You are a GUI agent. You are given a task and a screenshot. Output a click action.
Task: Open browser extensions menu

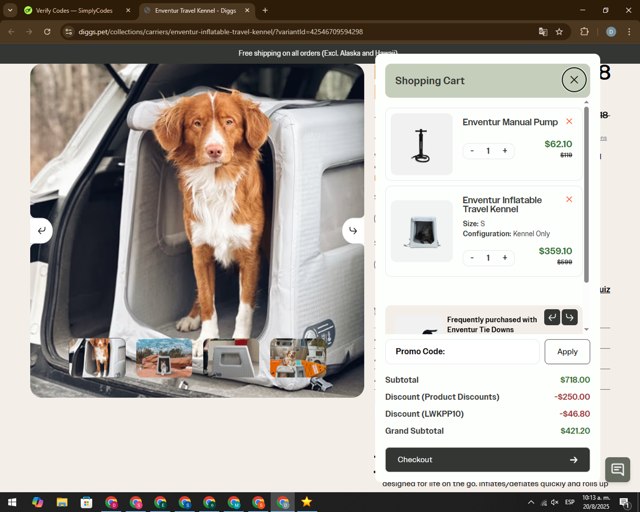tap(584, 32)
